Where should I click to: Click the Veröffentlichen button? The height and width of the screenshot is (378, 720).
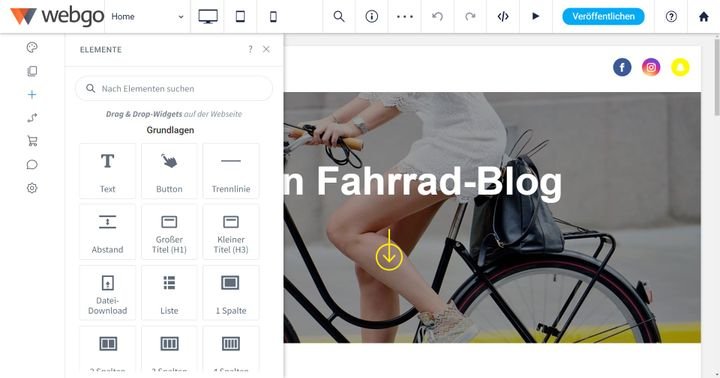[603, 17]
